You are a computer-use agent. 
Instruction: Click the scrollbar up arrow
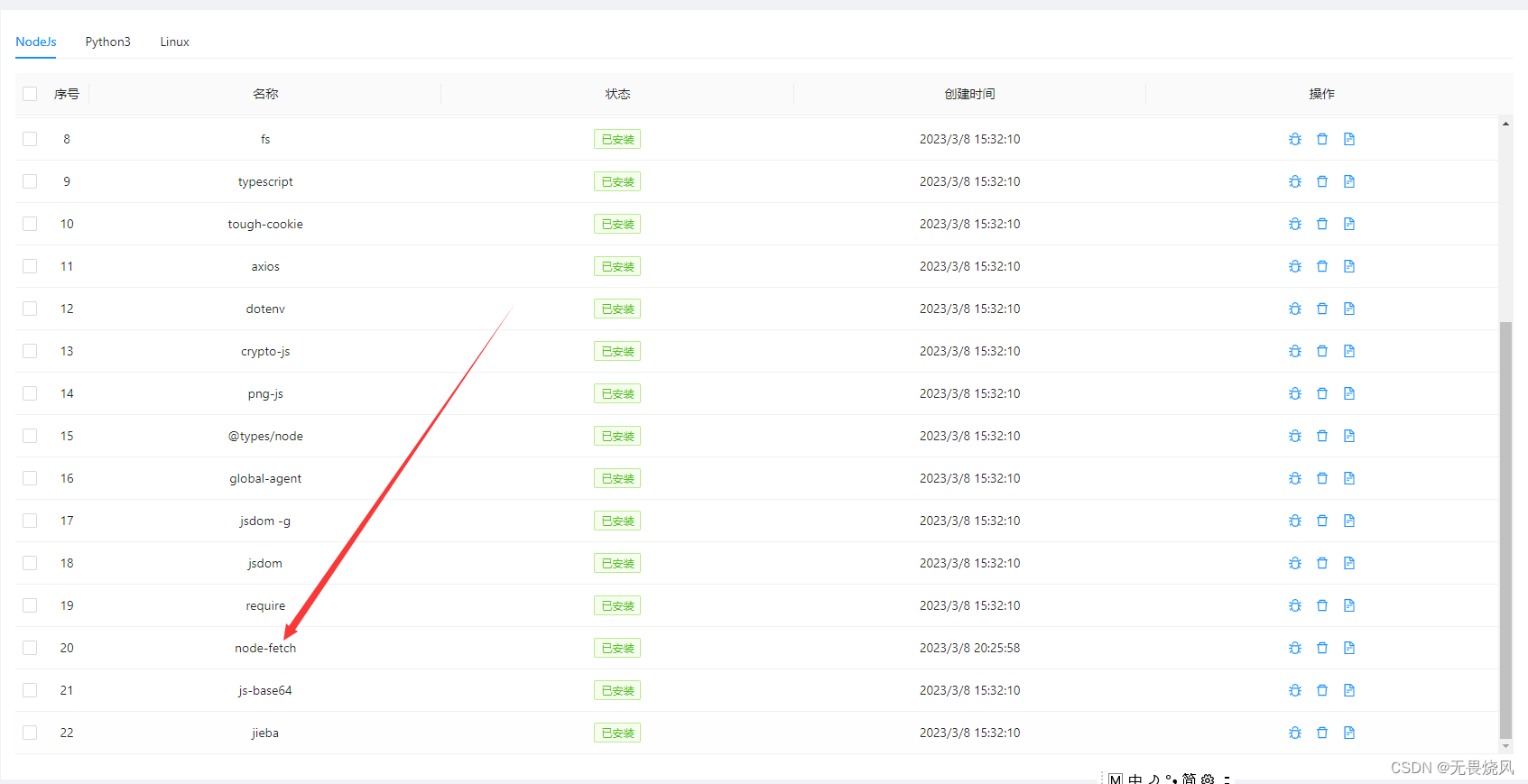(1505, 124)
